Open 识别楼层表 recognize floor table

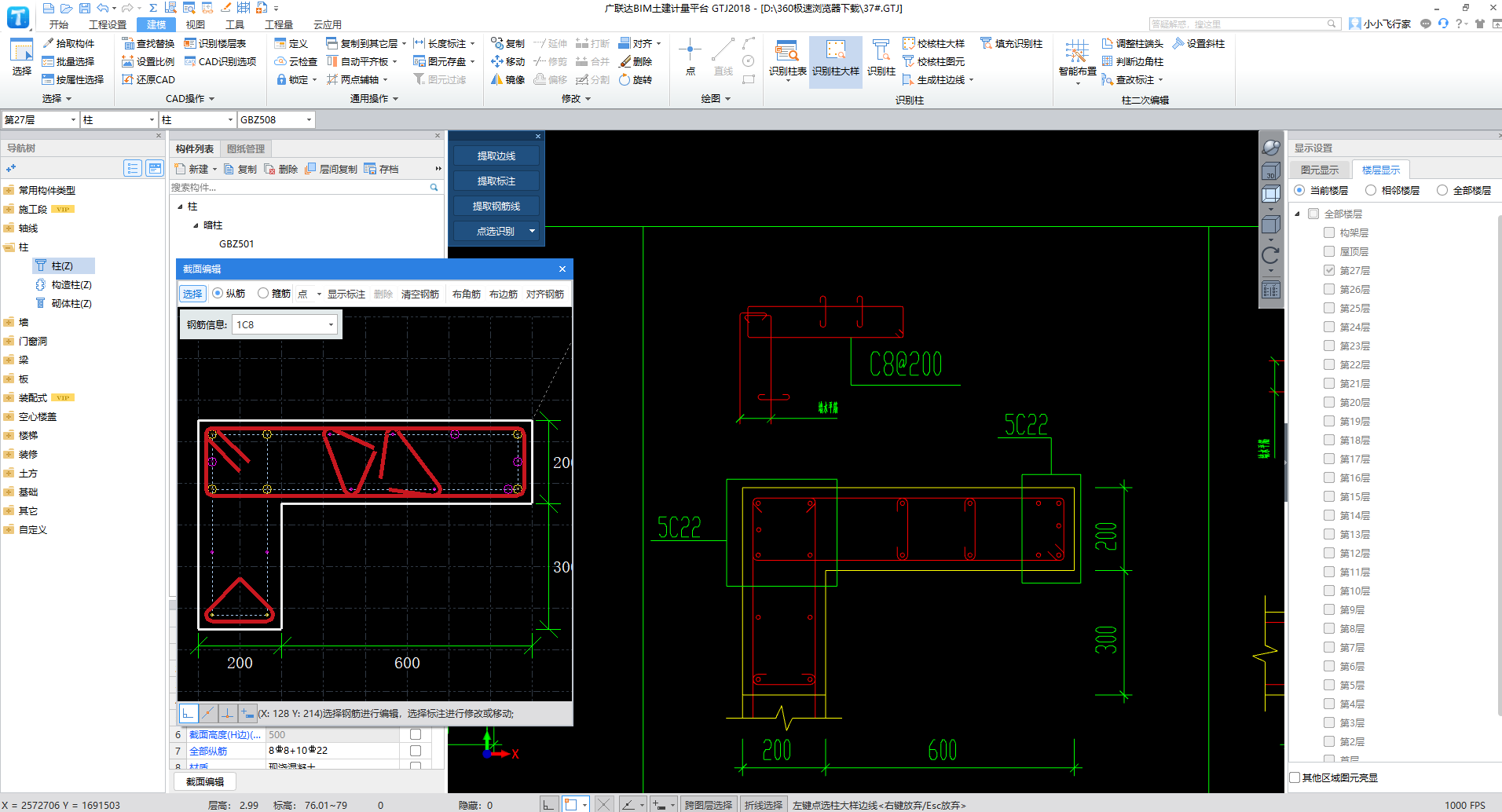[x=214, y=43]
